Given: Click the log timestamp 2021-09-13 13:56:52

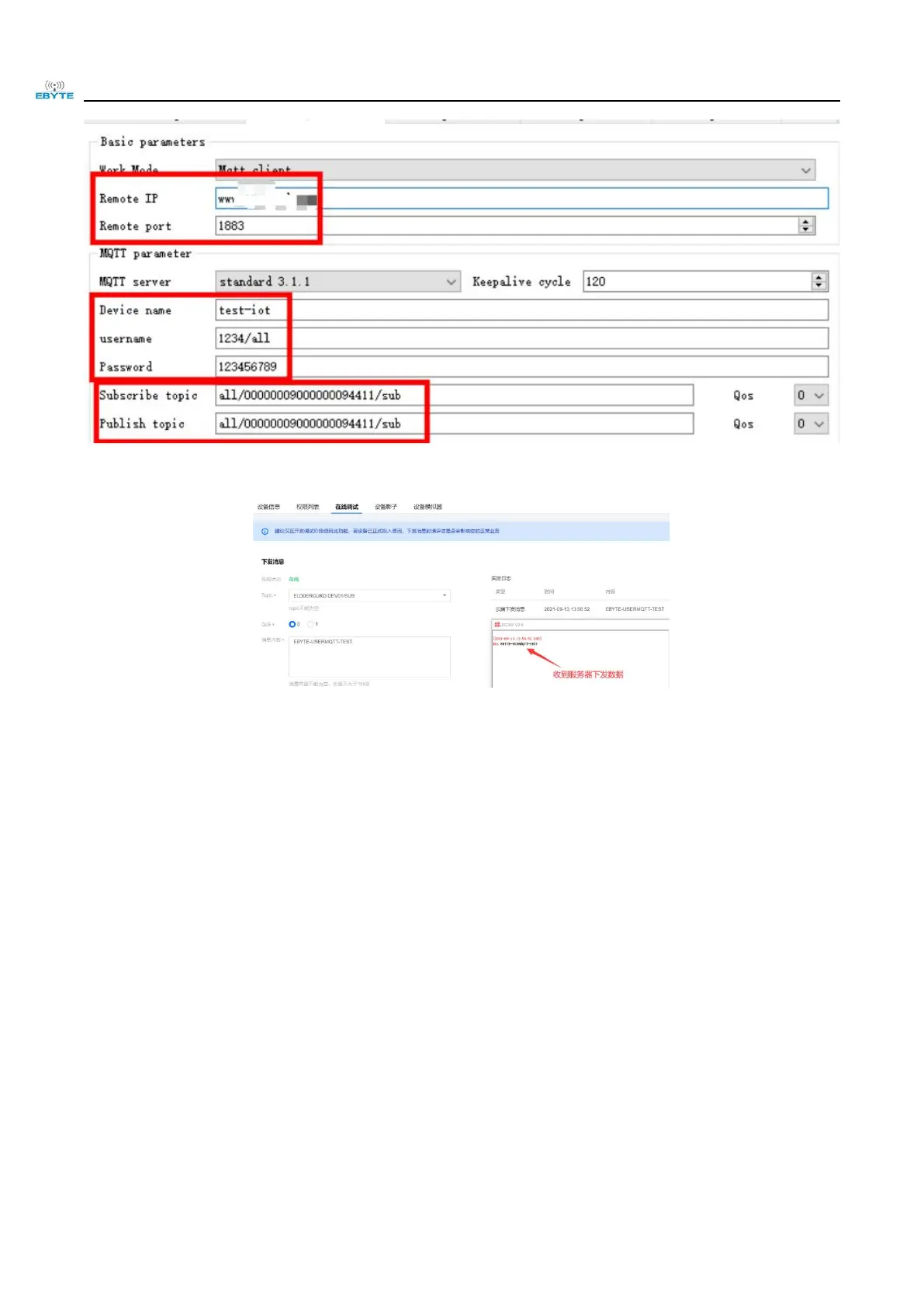Looking at the screenshot, I should click(567, 609).
